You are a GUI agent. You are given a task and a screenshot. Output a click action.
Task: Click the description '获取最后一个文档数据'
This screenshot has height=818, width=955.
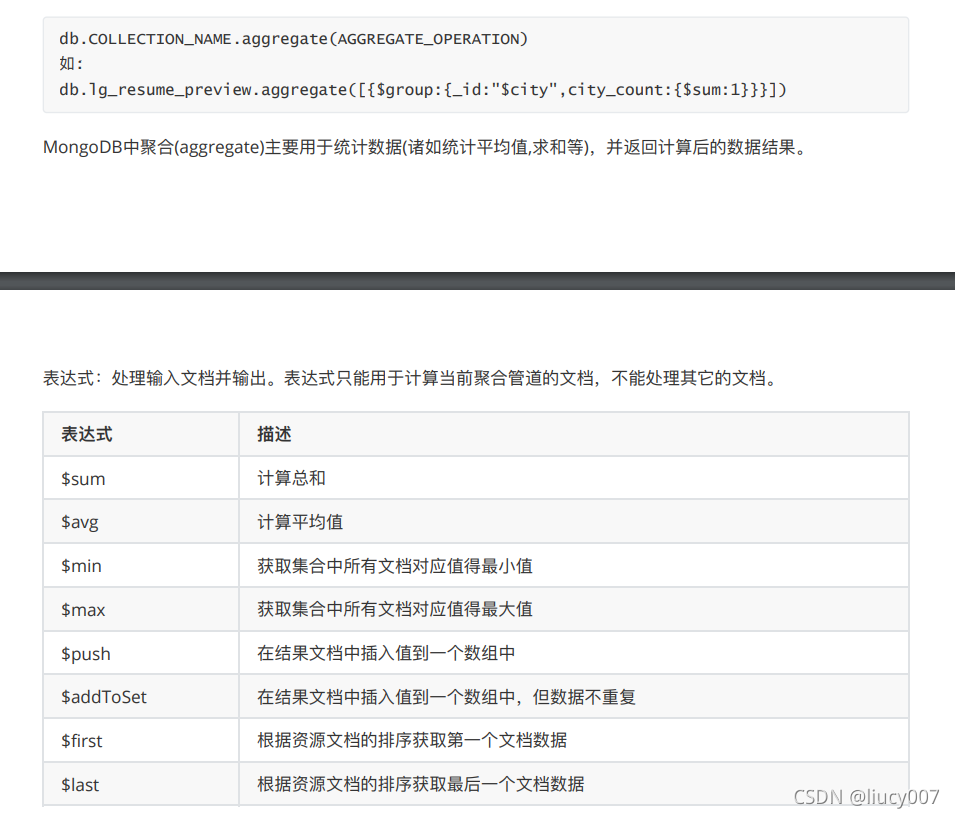pos(574,785)
